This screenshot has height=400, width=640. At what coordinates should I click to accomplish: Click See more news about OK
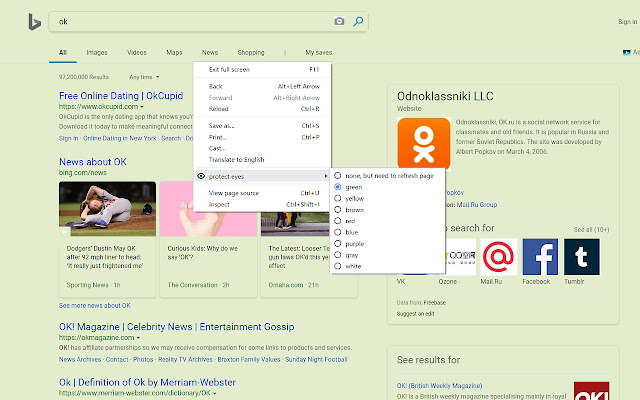[95, 305]
